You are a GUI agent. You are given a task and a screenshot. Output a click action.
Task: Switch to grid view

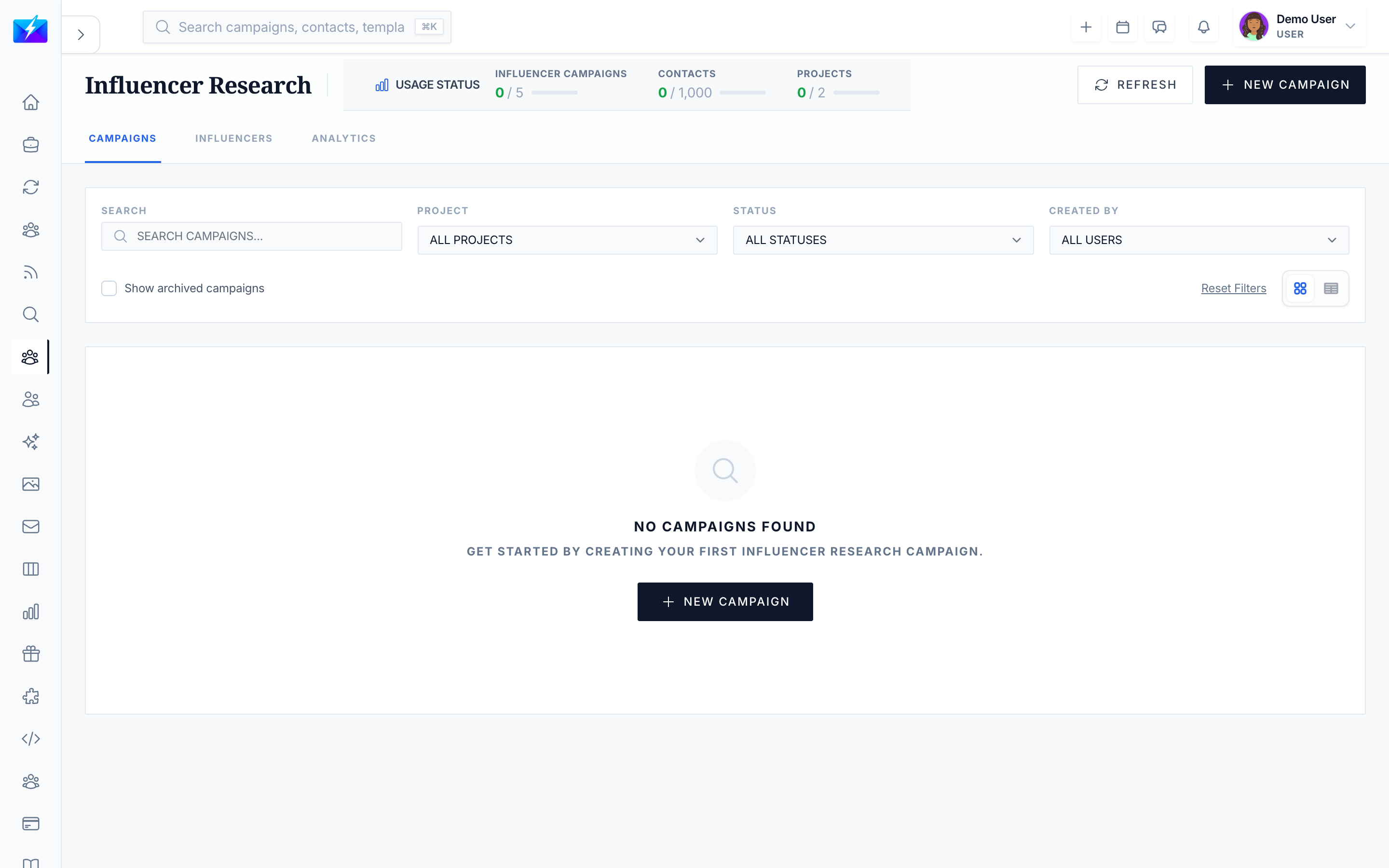[1300, 288]
